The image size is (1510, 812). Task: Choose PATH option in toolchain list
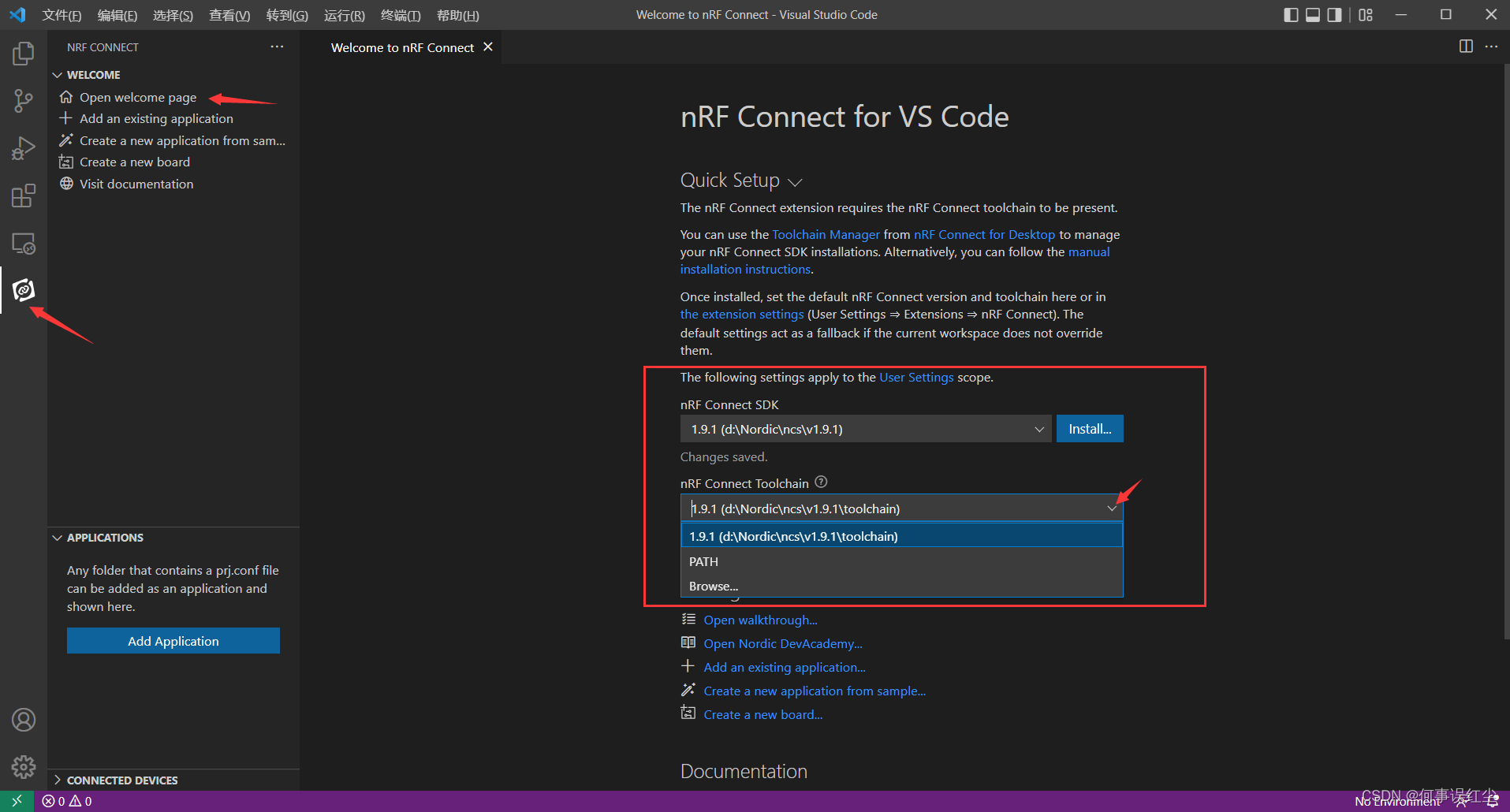pyautogui.click(x=901, y=561)
